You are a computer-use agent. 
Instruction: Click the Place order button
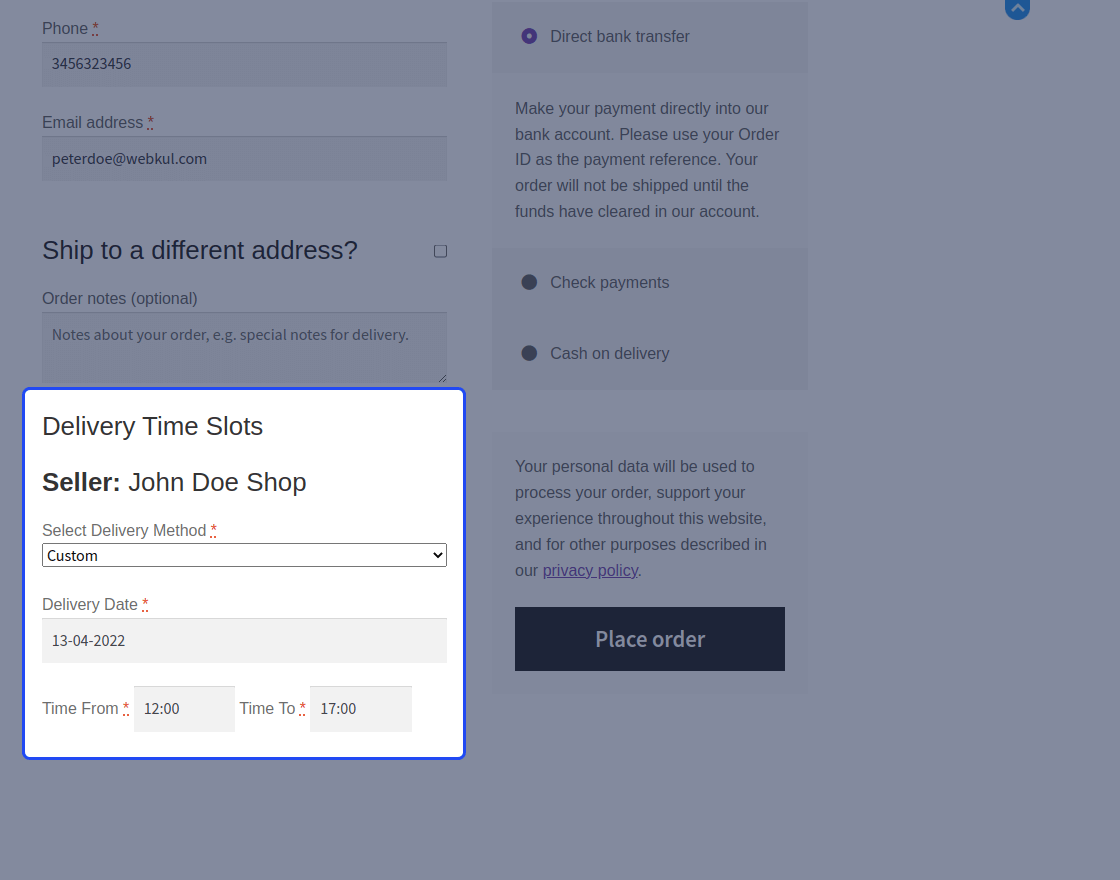[650, 639]
